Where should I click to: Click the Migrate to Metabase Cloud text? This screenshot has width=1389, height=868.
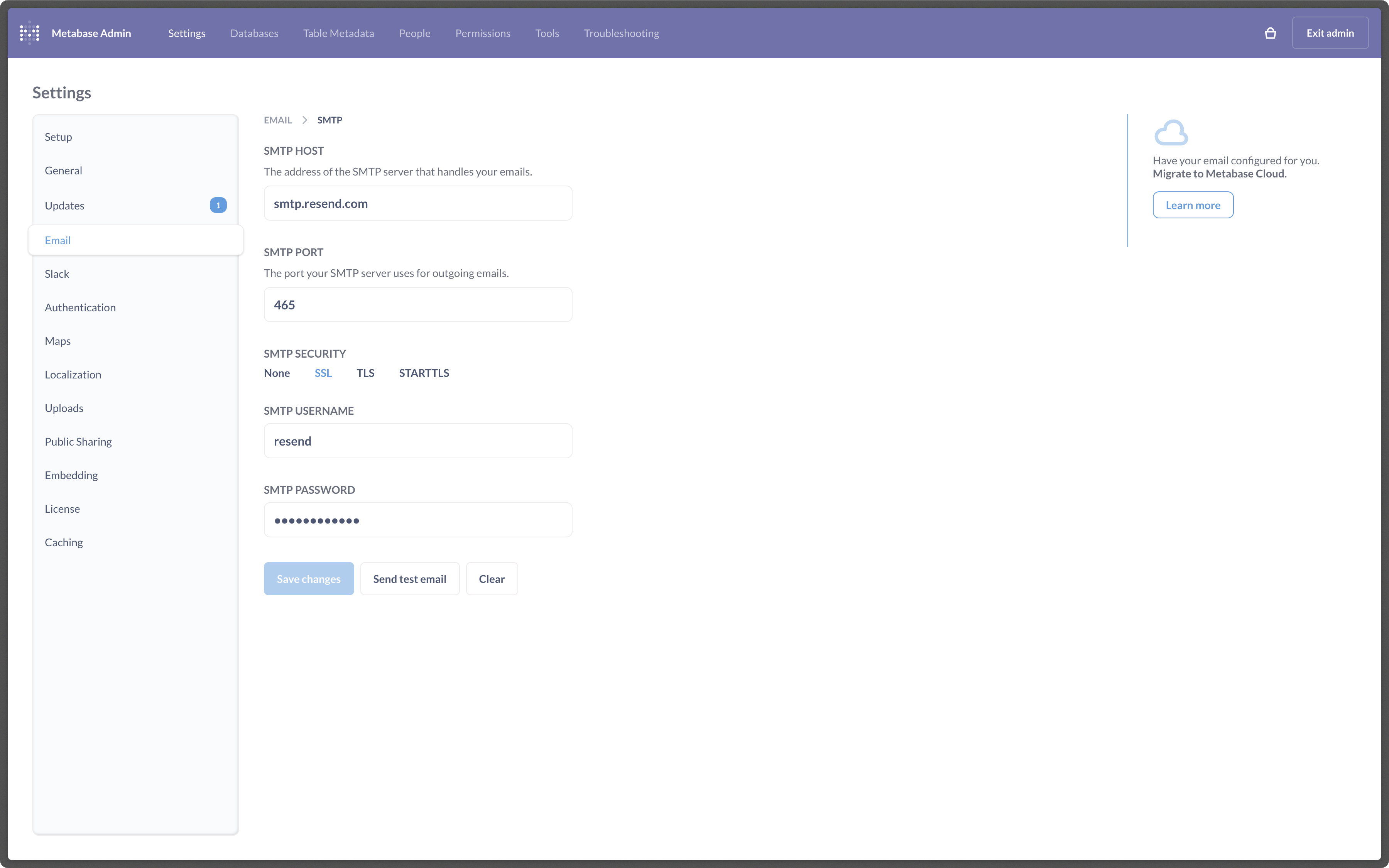pyautogui.click(x=1220, y=174)
